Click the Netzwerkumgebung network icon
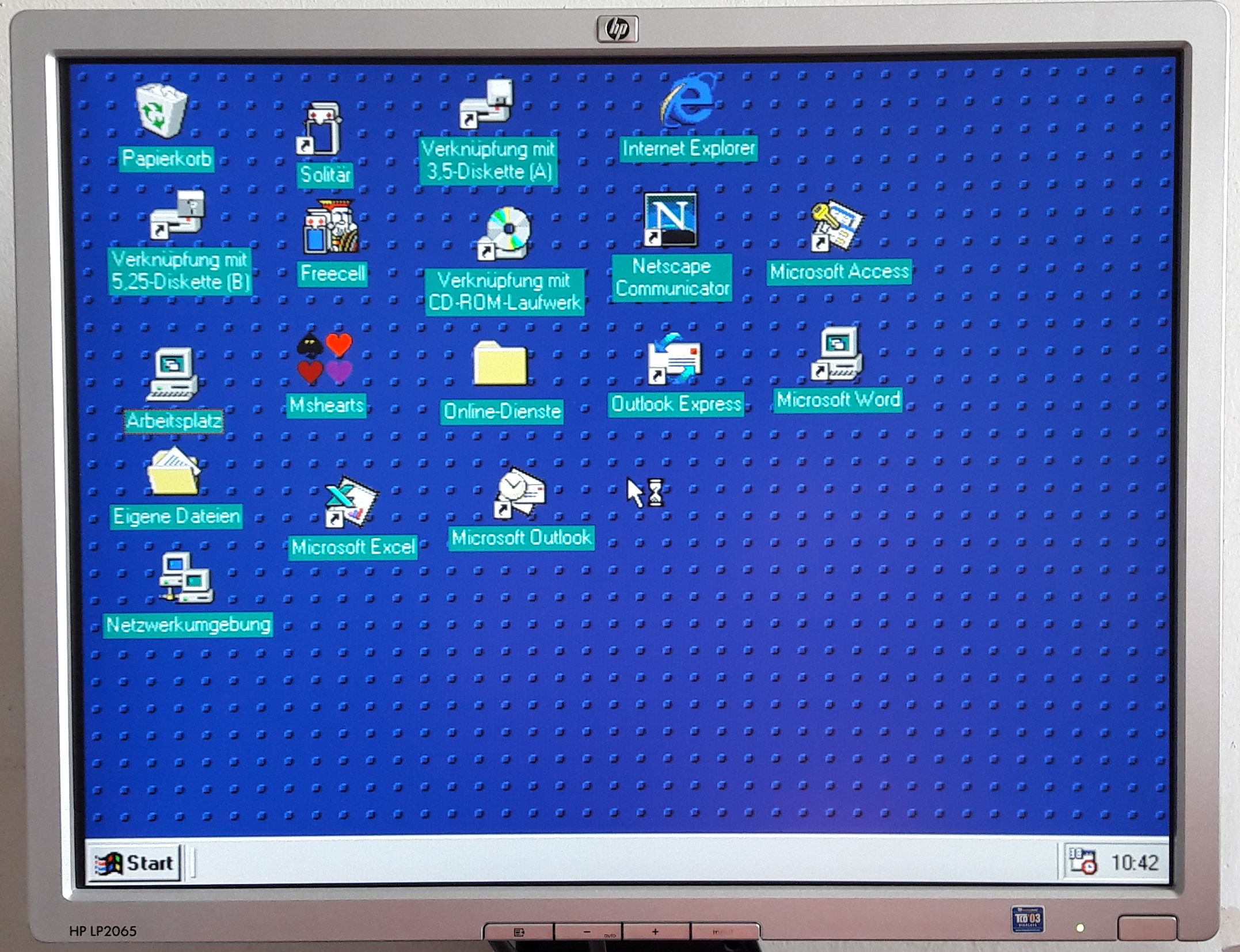 pos(186,578)
